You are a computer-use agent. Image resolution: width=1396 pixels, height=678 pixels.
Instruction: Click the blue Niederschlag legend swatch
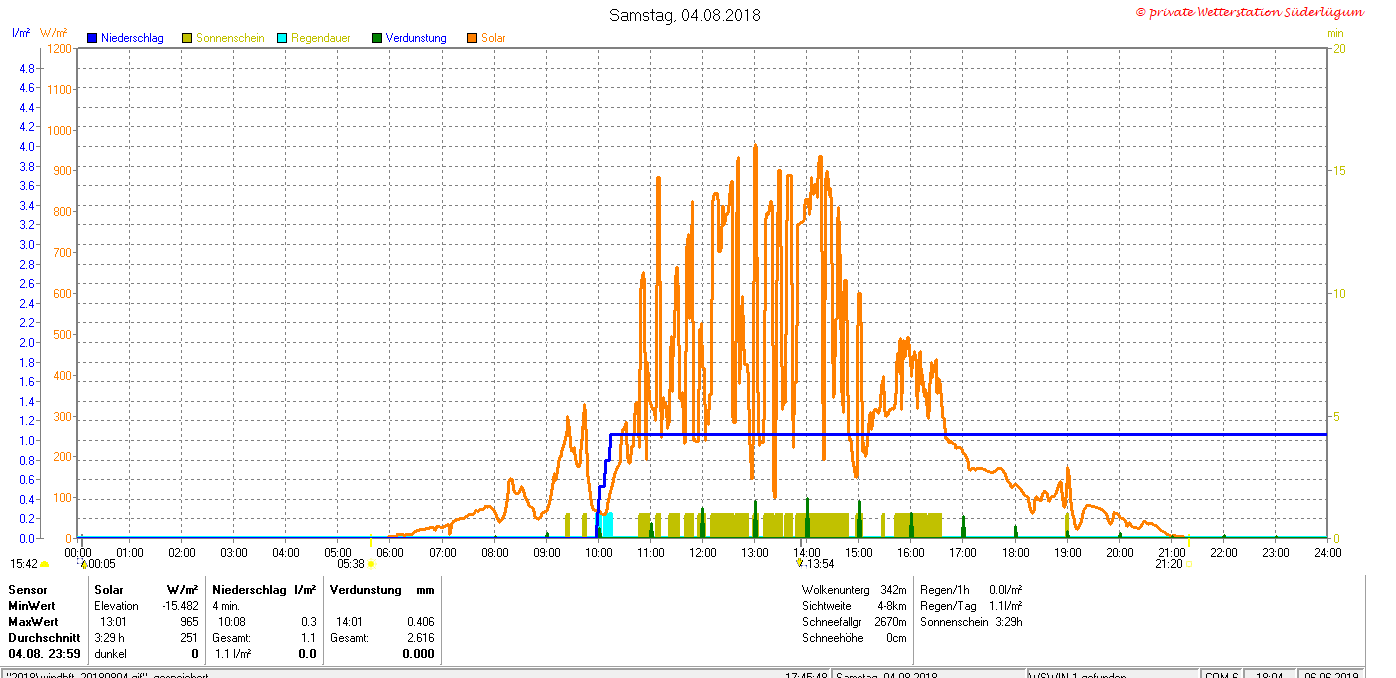pyautogui.click(x=91, y=38)
